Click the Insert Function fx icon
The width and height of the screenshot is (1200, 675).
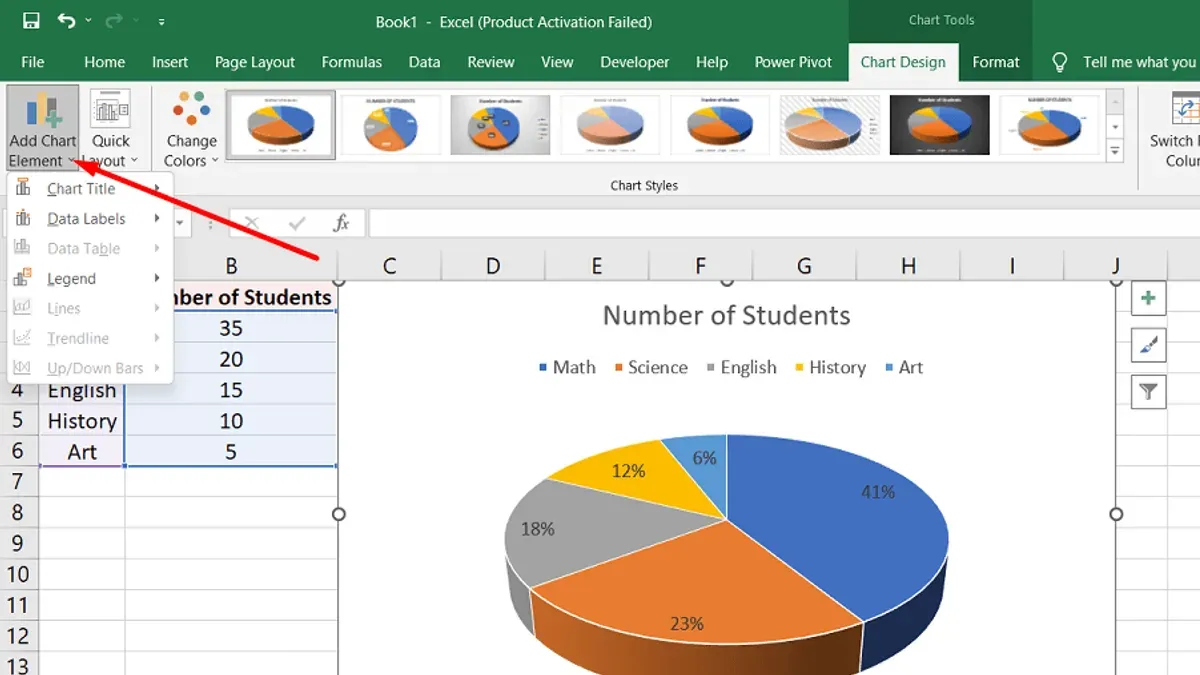[341, 223]
